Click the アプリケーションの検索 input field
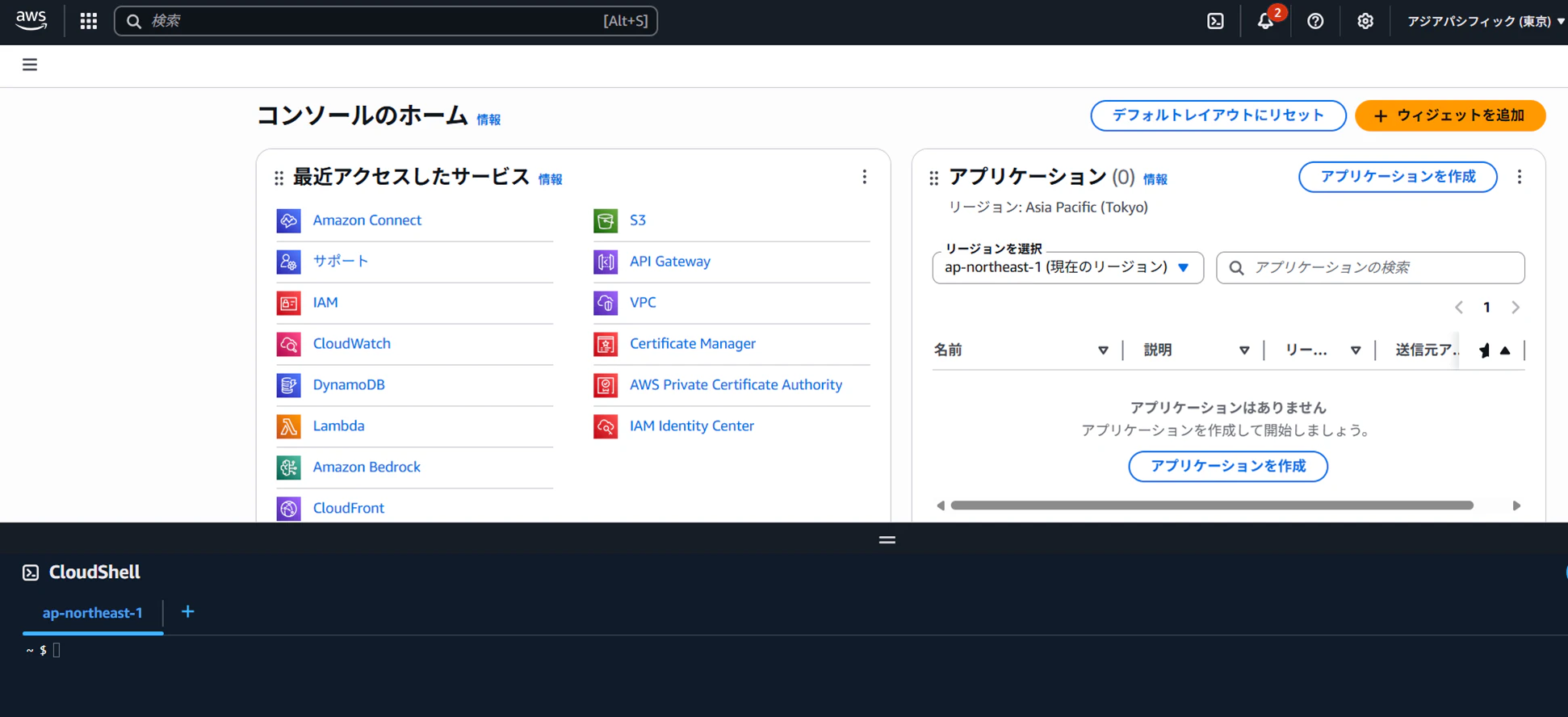This screenshot has width=1568, height=717. click(x=1370, y=267)
